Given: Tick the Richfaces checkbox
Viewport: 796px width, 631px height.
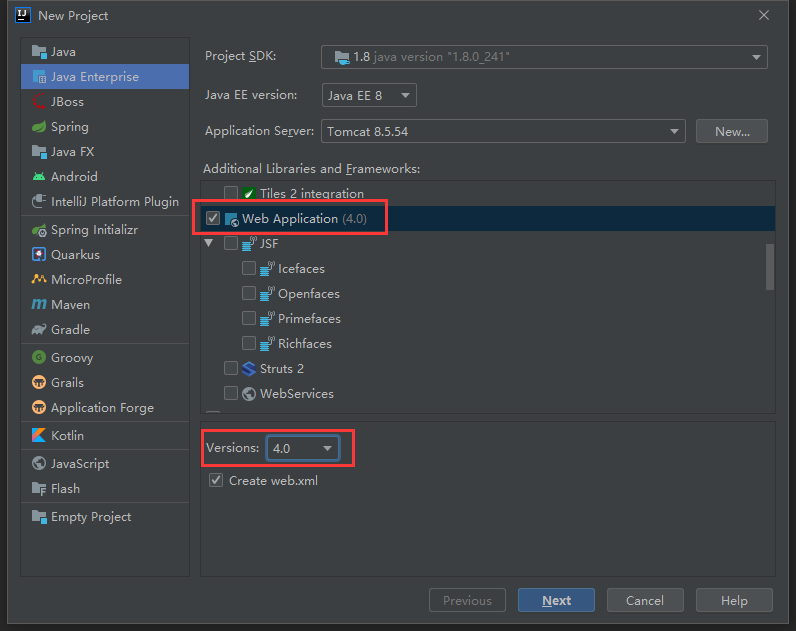Looking at the screenshot, I should [x=249, y=343].
